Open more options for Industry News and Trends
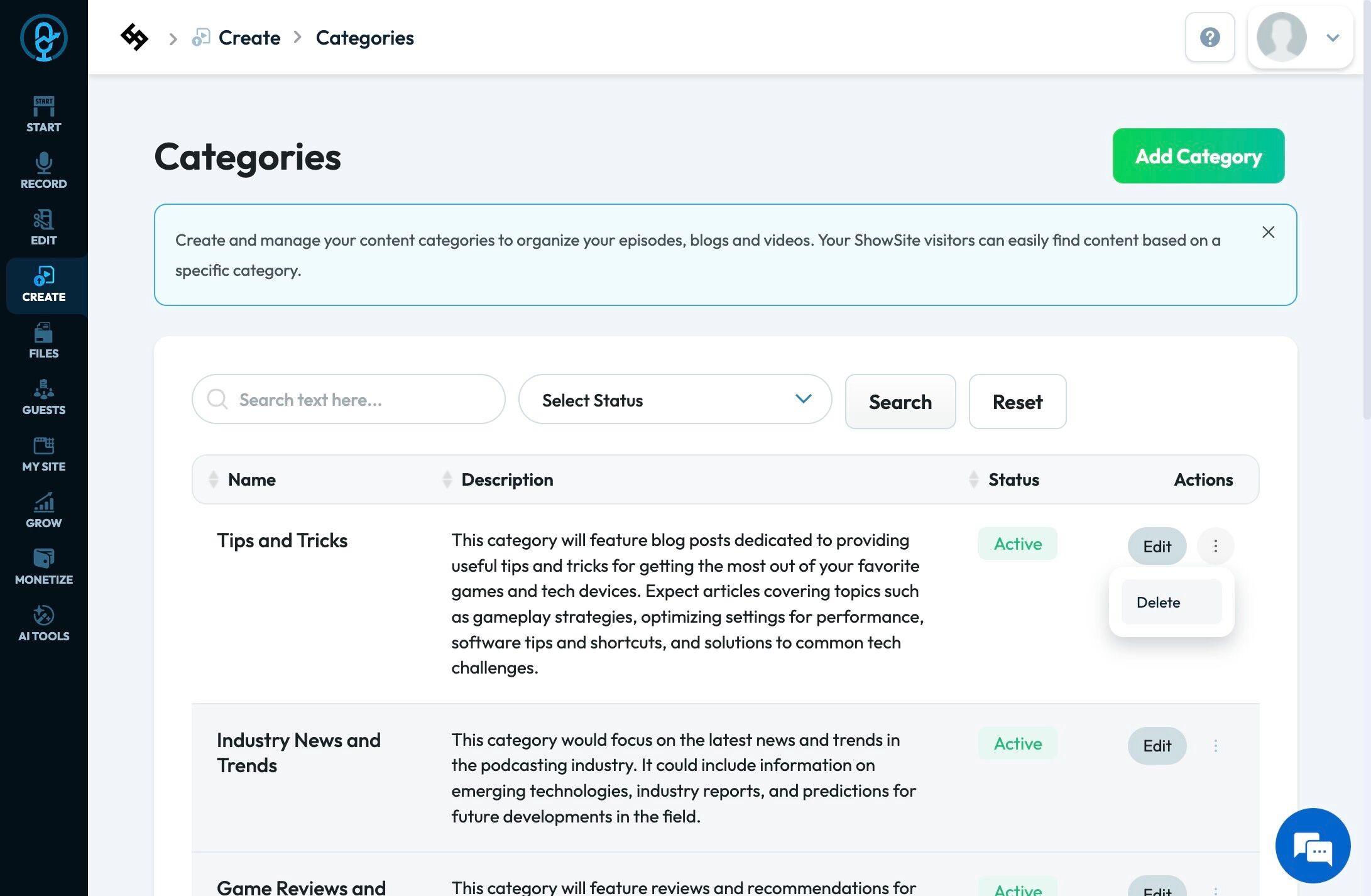 1215,746
